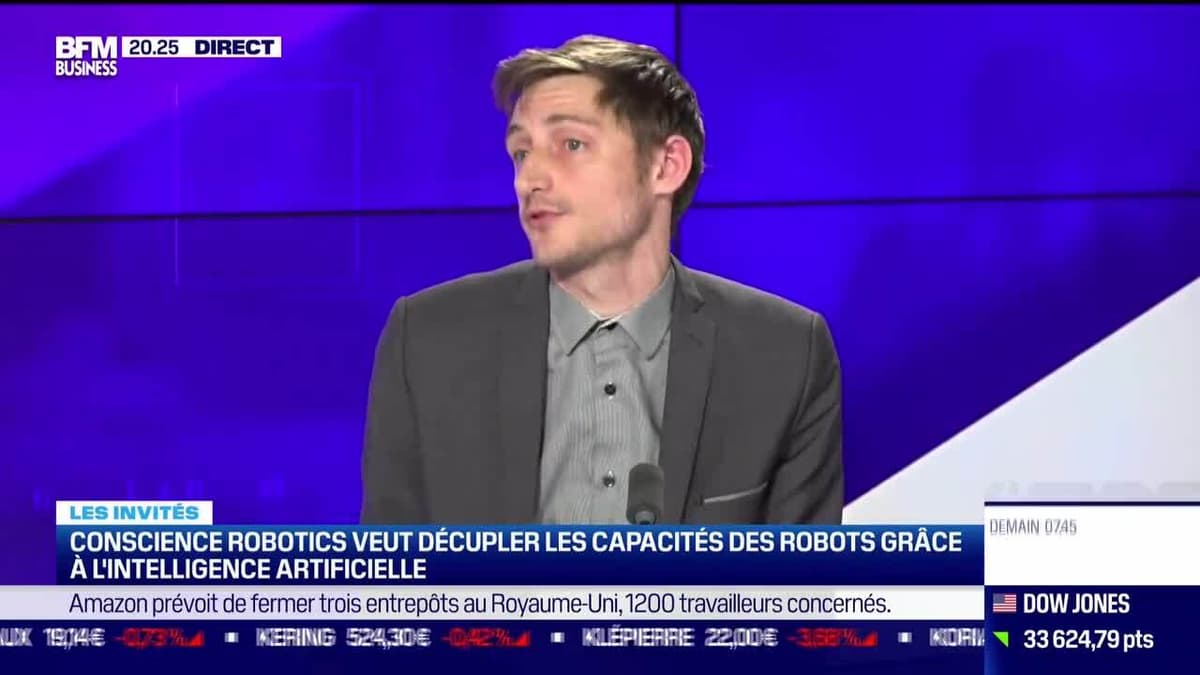The height and width of the screenshot is (675, 1200).
Task: Select the DOW JONES index label
Action: coord(1076,603)
